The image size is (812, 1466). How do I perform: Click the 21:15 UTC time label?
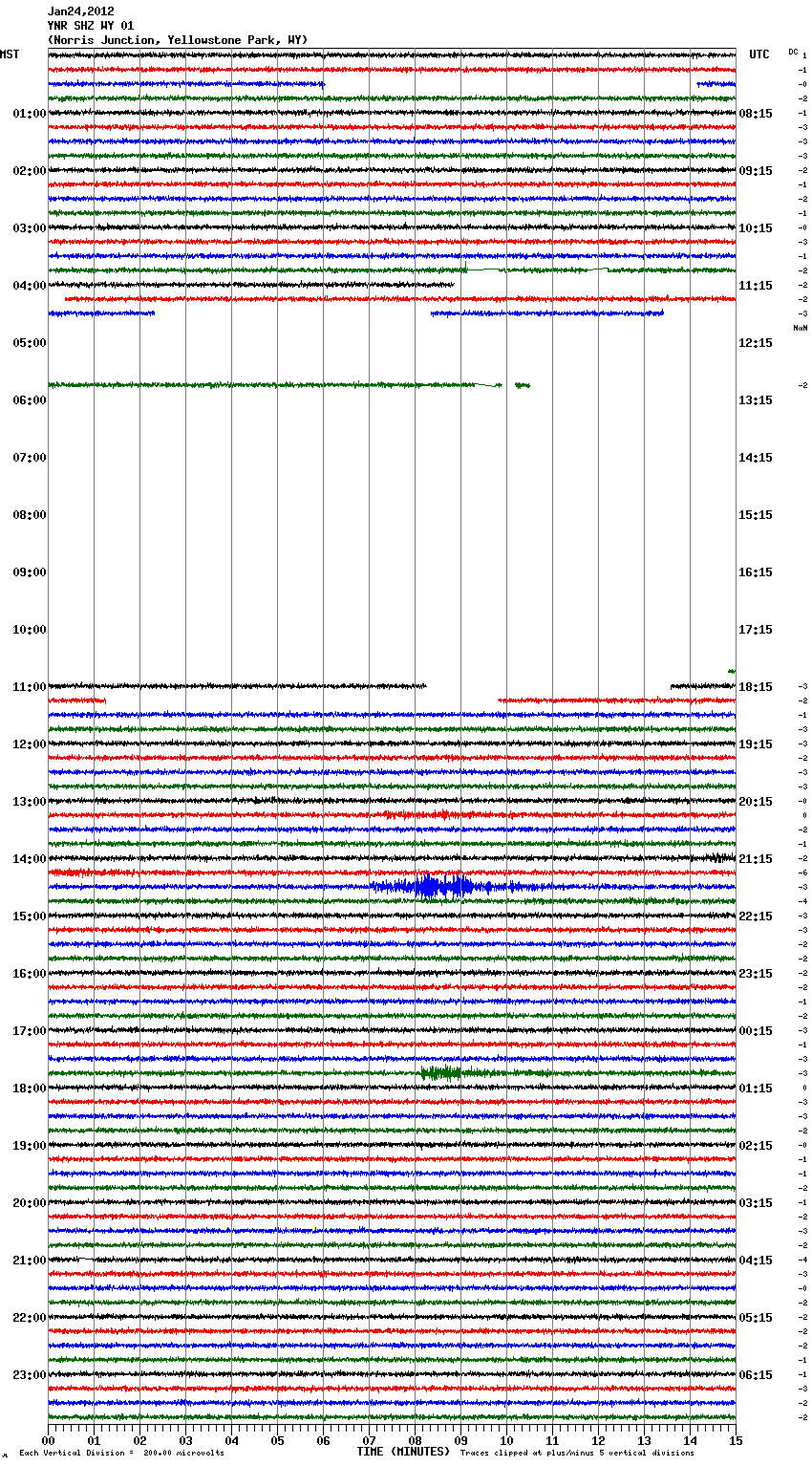756,859
